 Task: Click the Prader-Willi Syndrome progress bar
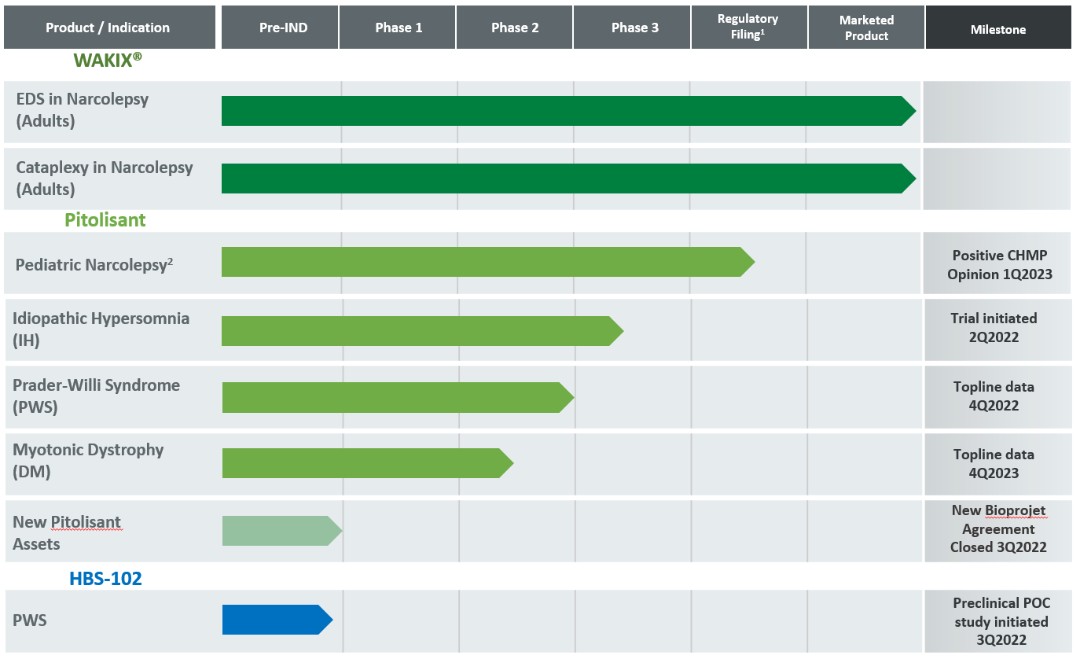click(x=397, y=397)
